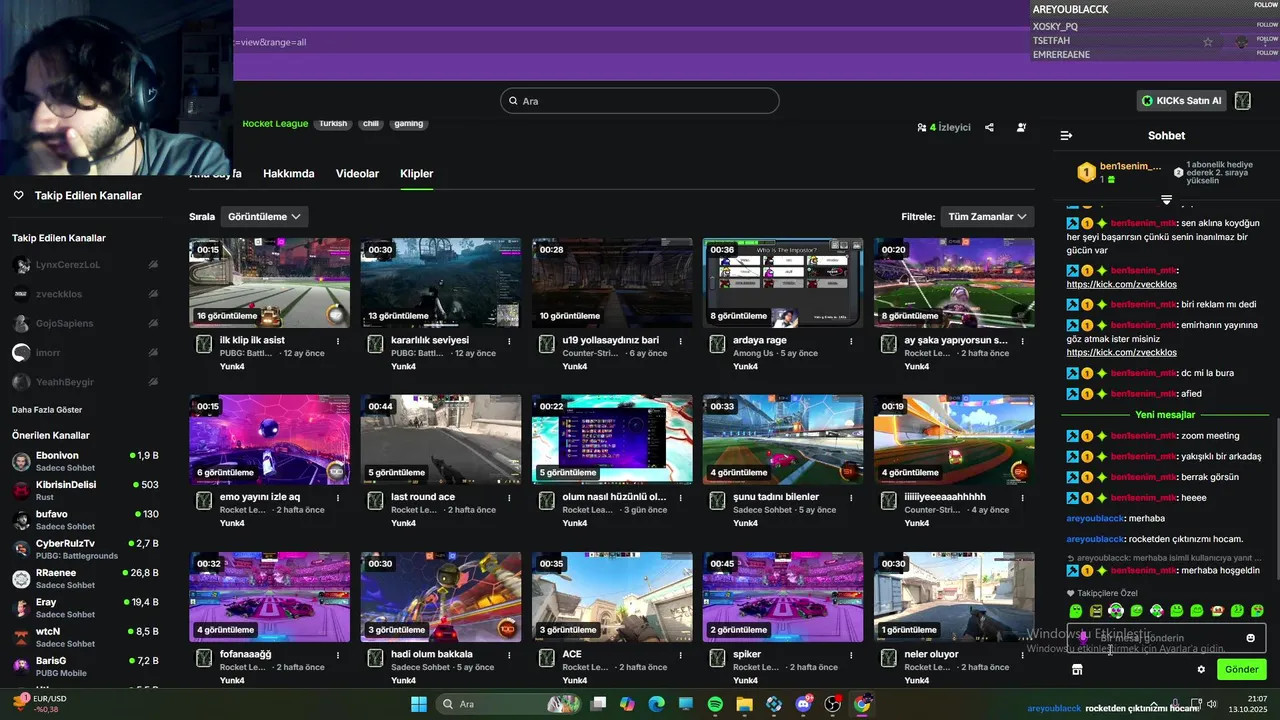Click the volume icon in system tray
Viewport: 1280px width, 720px height.
coord(1211,704)
